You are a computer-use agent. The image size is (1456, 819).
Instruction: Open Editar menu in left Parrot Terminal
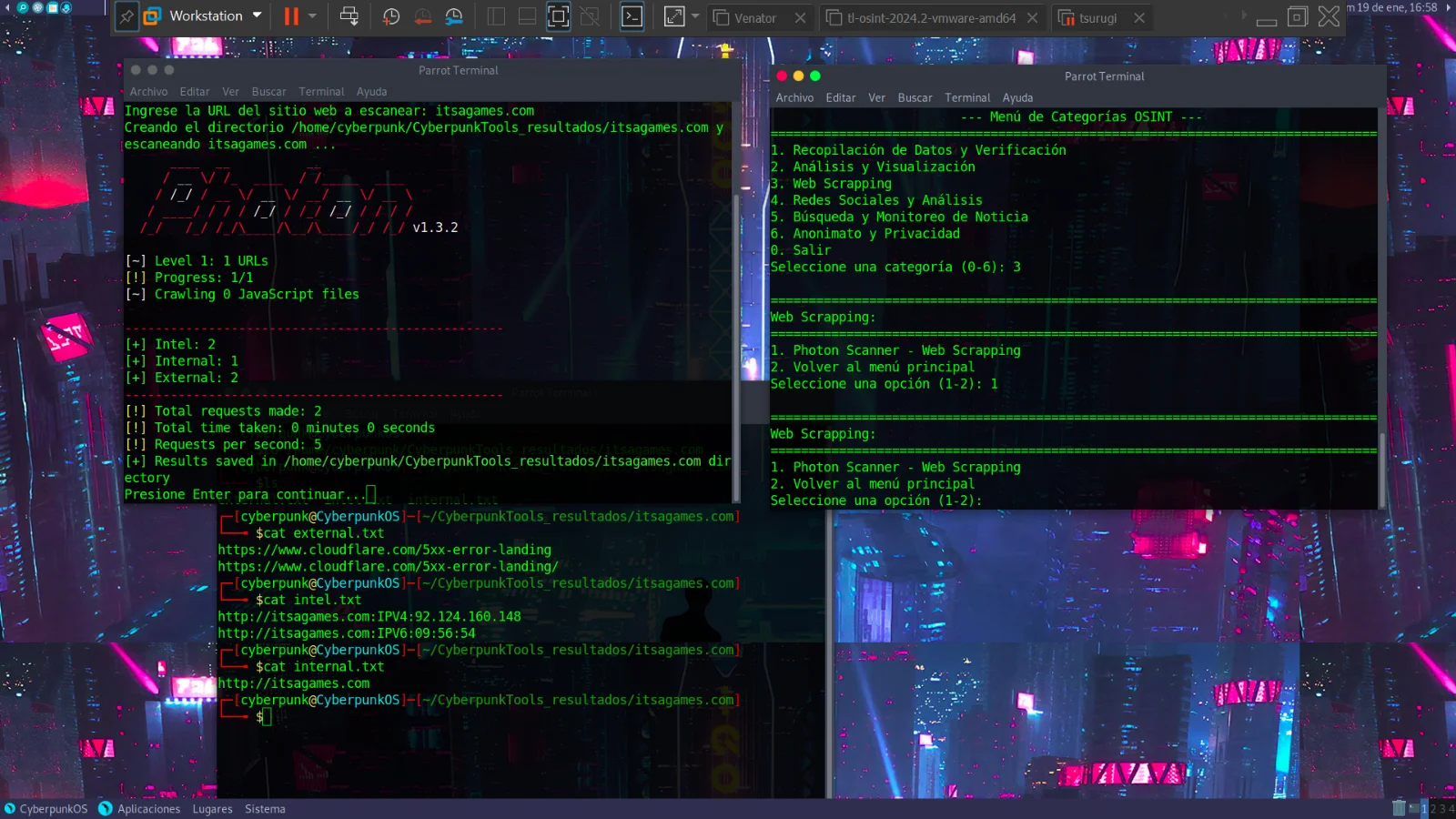[195, 92]
